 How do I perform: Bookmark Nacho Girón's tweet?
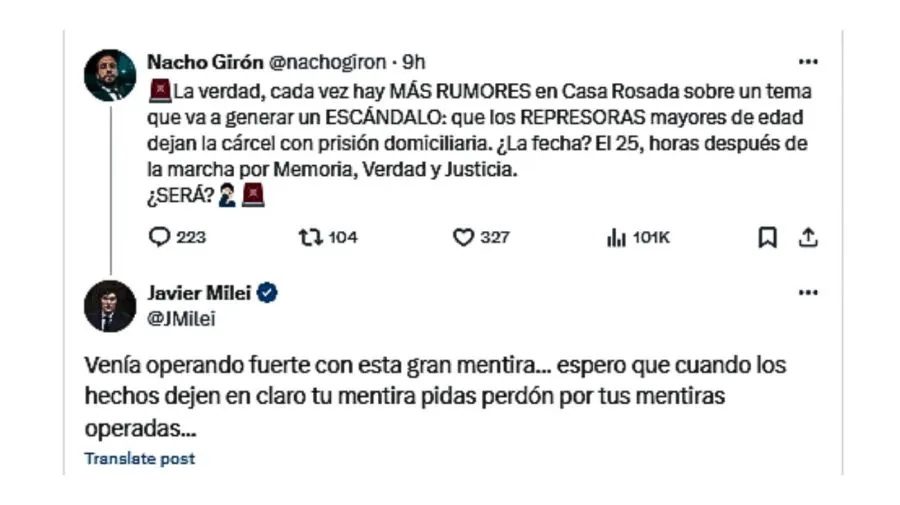[767, 237]
